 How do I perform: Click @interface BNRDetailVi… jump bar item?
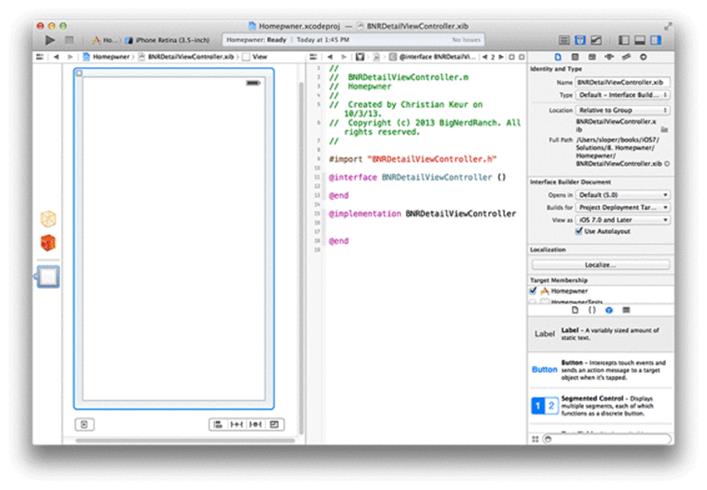coord(432,57)
